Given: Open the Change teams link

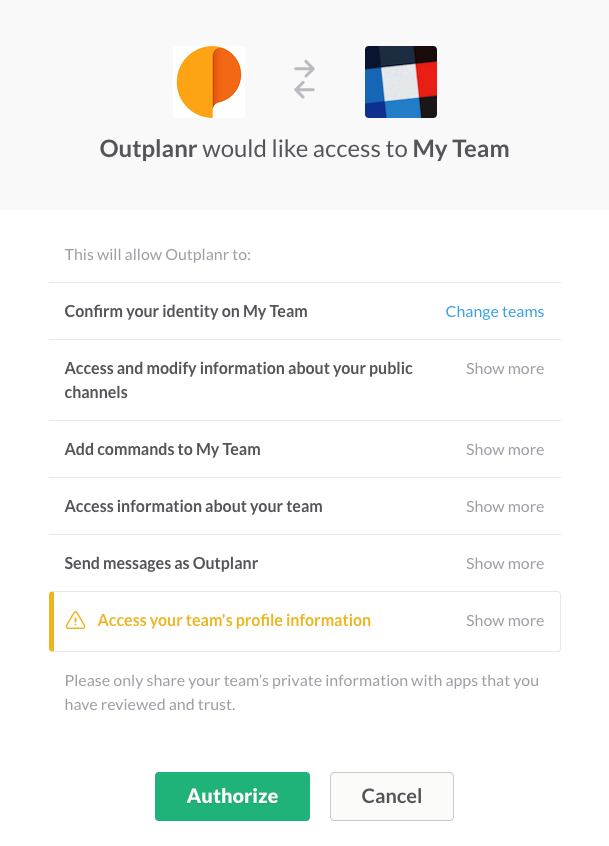Looking at the screenshot, I should [x=495, y=312].
